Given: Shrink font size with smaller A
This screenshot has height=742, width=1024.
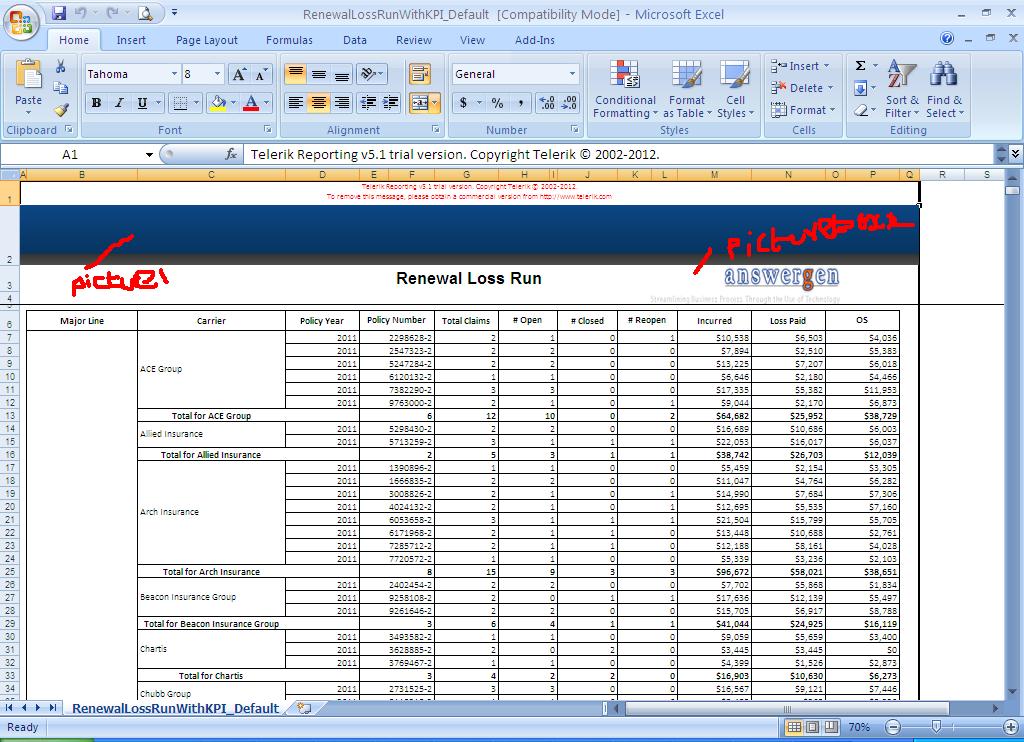Looking at the screenshot, I should (x=261, y=74).
